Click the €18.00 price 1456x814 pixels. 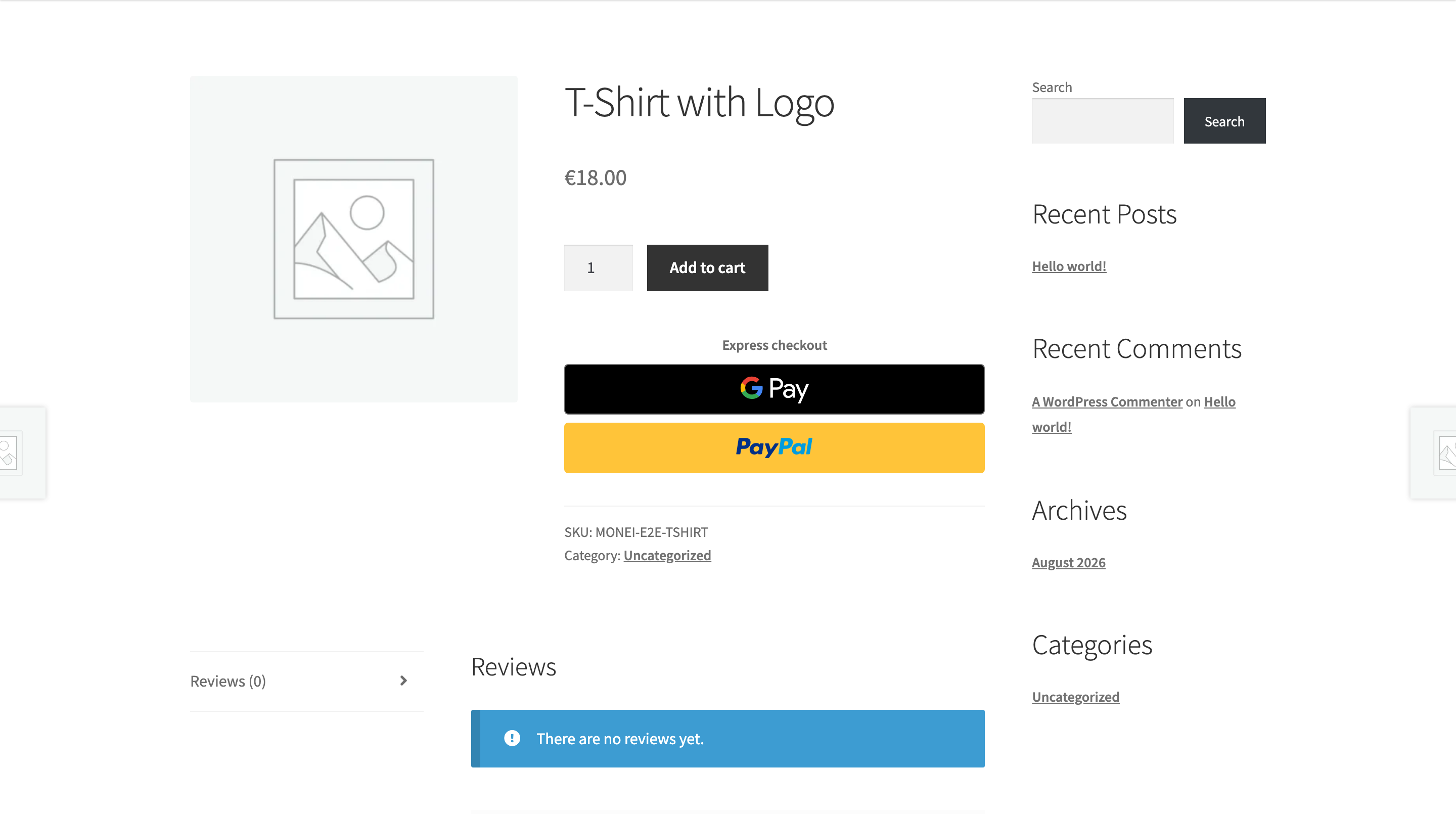coord(595,177)
